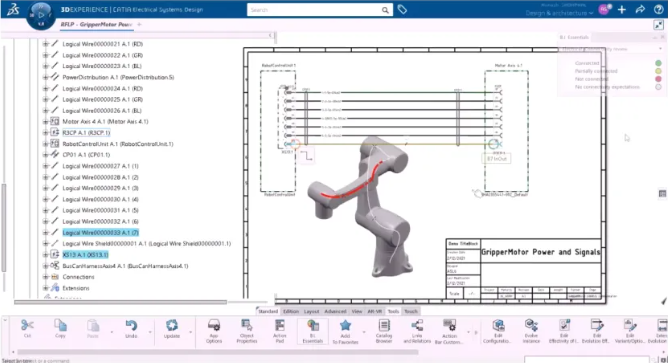This screenshot has width=668, height=363.
Task: Click the Update icon in action bar
Action: [172, 326]
